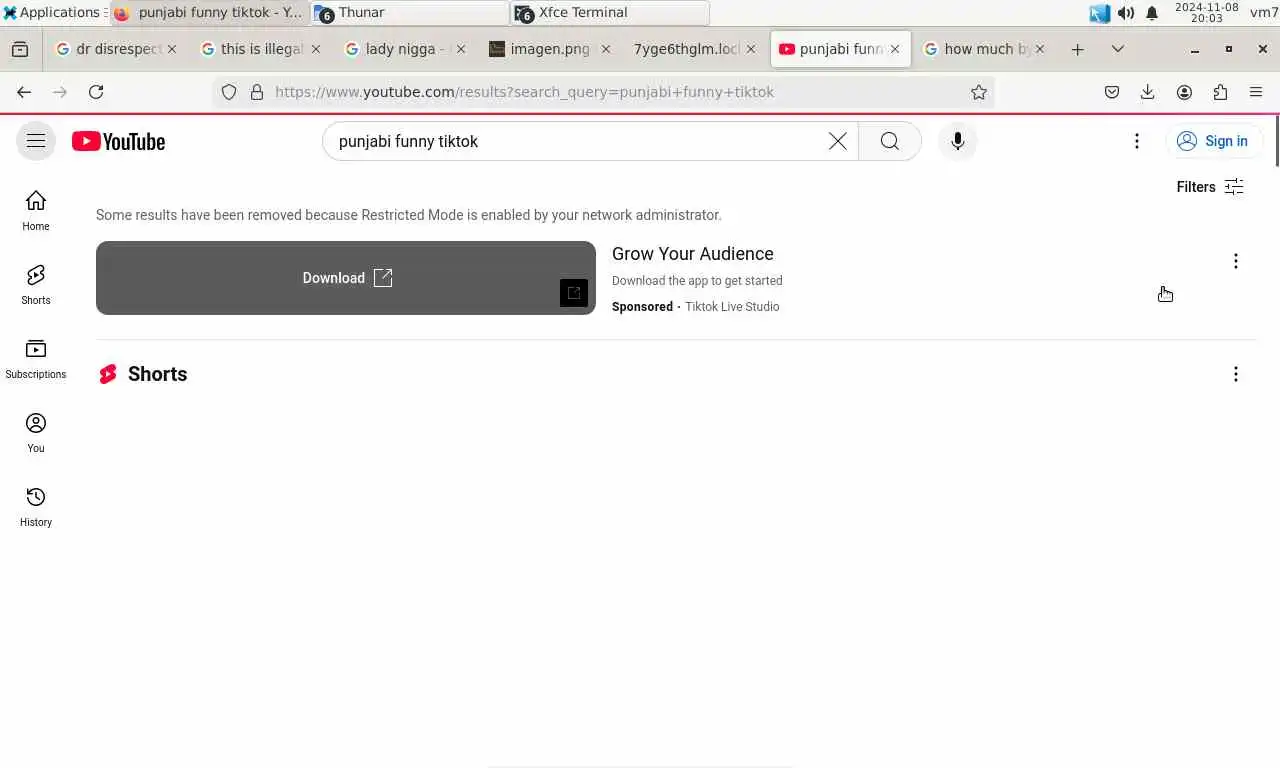Go to Shorts in the sidebar

pyautogui.click(x=36, y=285)
